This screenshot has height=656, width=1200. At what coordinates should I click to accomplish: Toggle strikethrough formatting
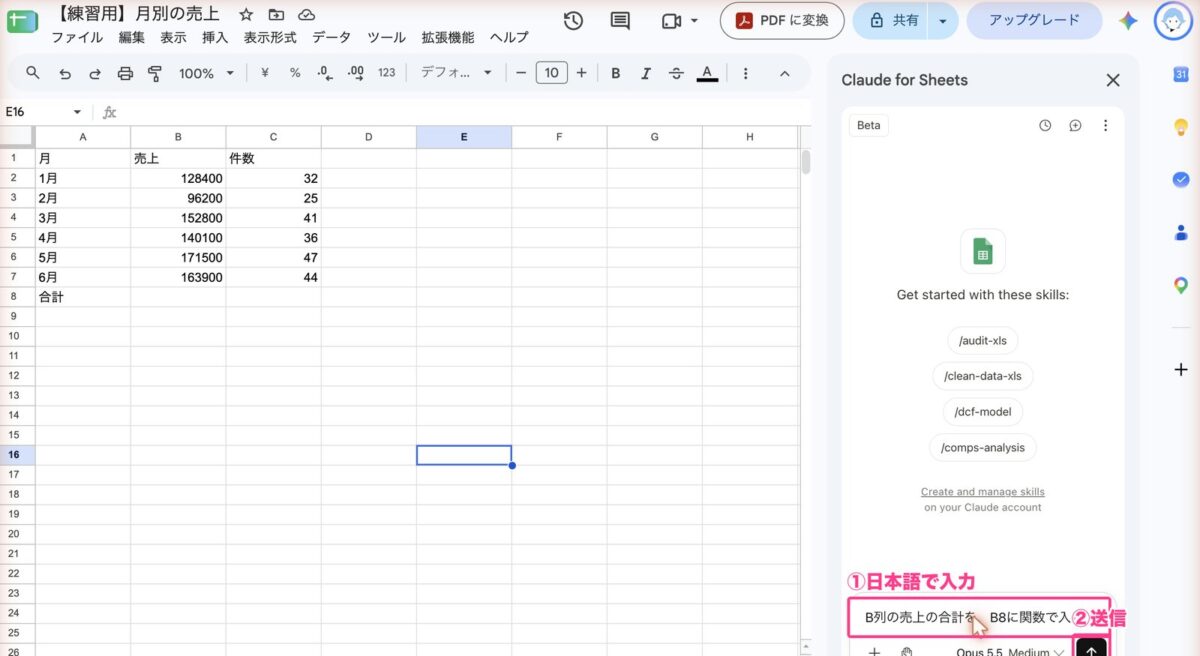point(676,73)
